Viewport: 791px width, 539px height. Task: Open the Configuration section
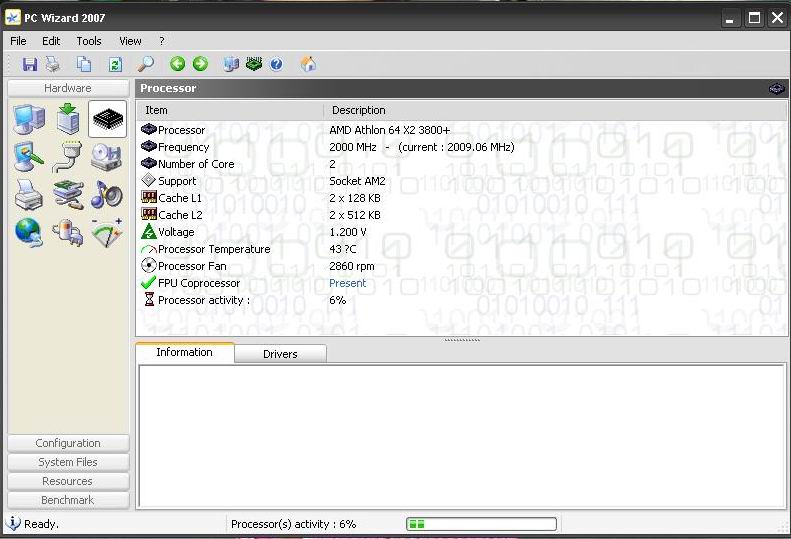(68, 443)
